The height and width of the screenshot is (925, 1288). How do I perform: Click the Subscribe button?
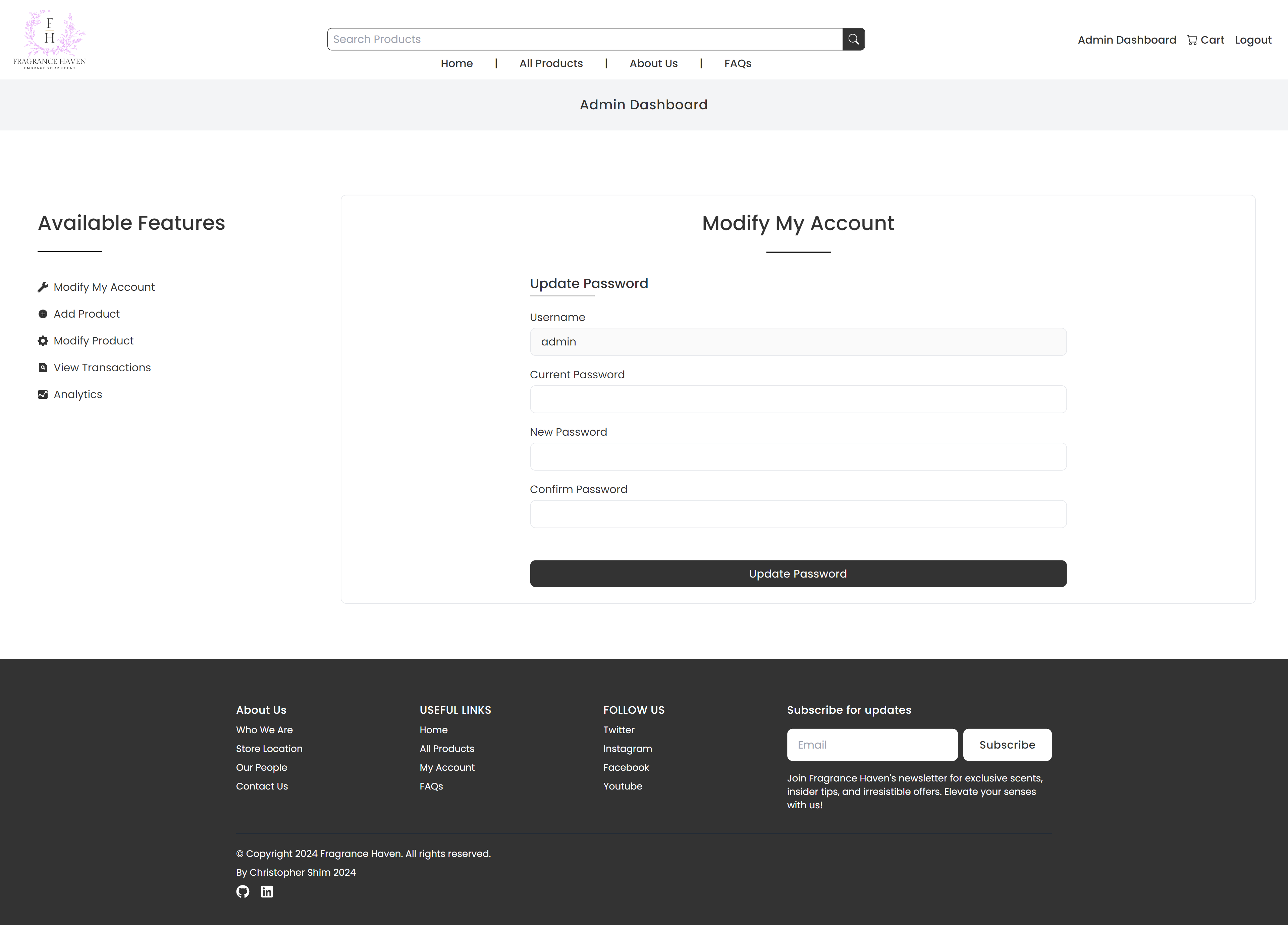[1006, 745]
